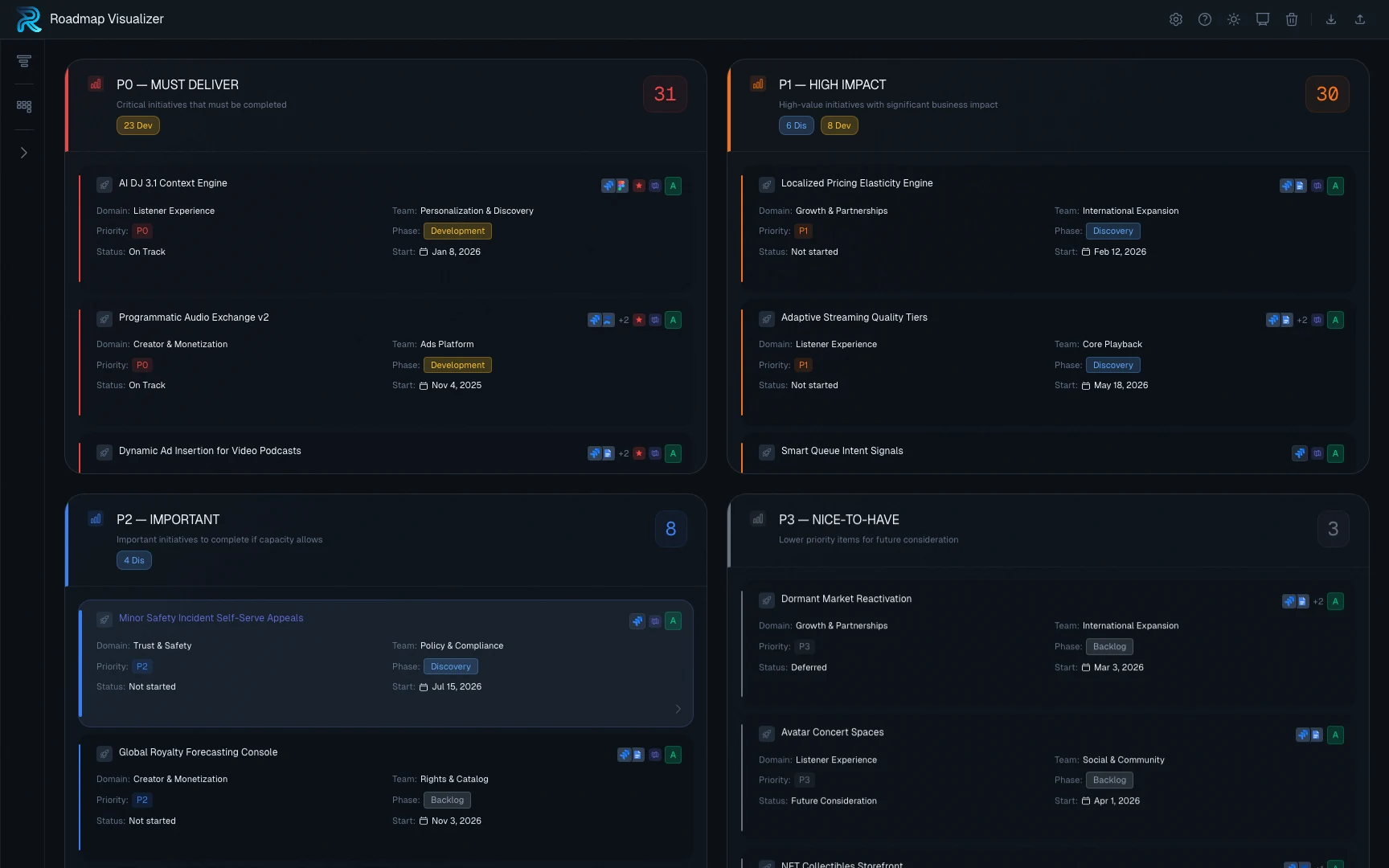
Task: Open Minor Safety Incident Self-Serve Appeals title
Action: pyautogui.click(x=211, y=618)
